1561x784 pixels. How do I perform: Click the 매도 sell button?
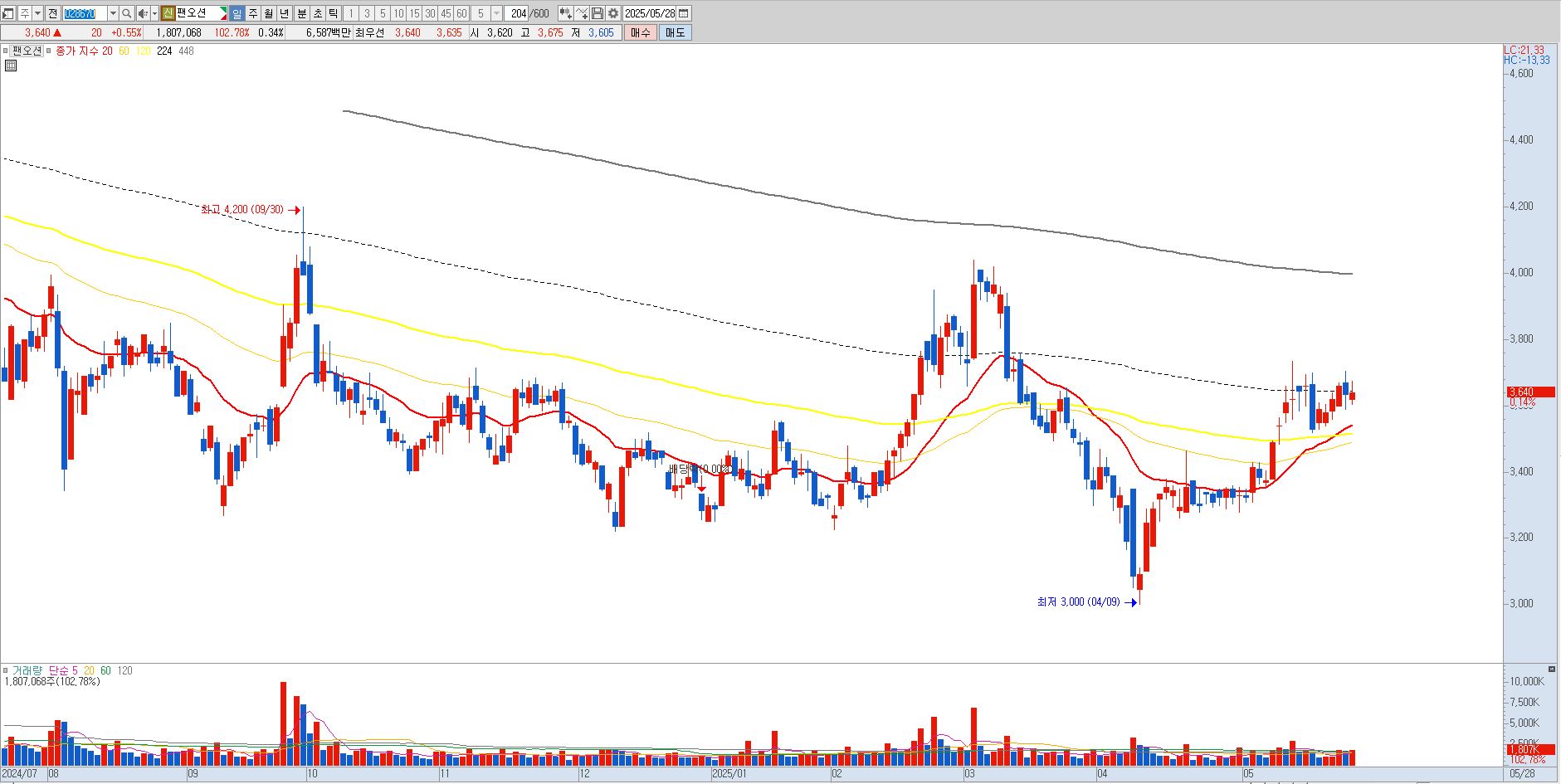[x=675, y=32]
